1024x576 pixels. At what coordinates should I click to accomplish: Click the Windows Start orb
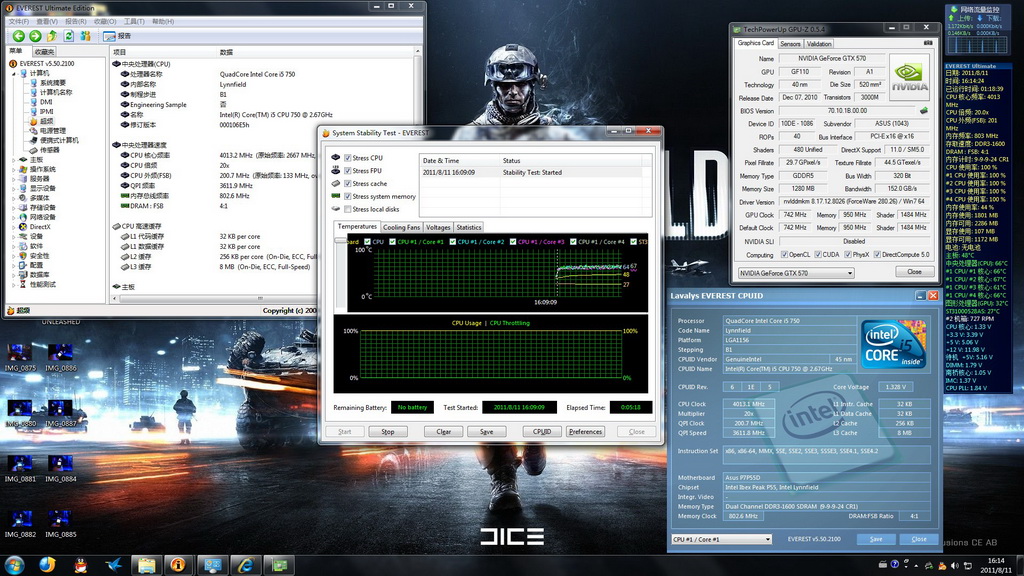(x=14, y=564)
